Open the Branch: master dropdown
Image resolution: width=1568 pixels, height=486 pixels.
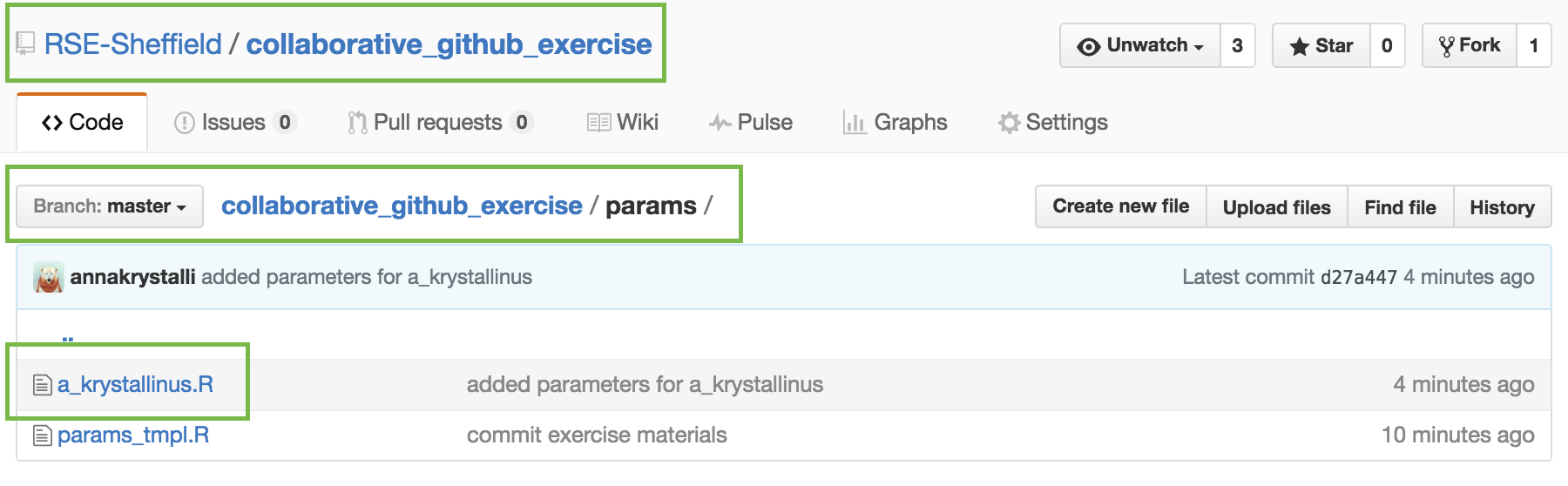(110, 206)
